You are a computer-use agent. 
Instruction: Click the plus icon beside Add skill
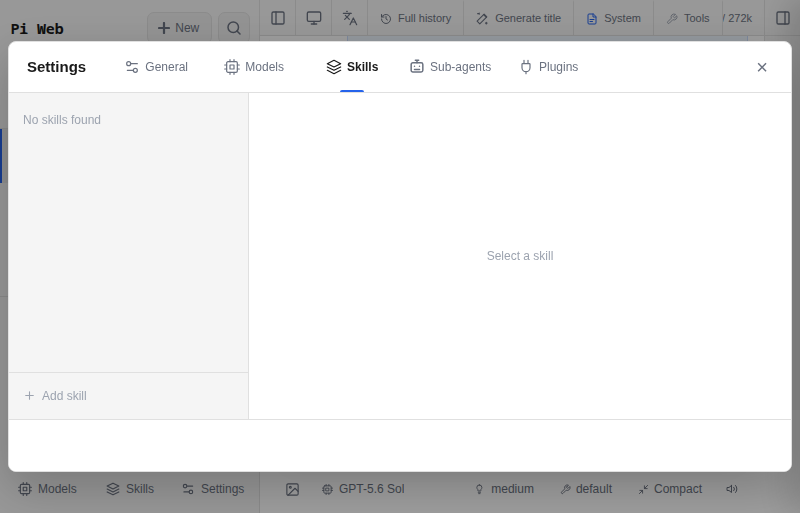tap(30, 396)
